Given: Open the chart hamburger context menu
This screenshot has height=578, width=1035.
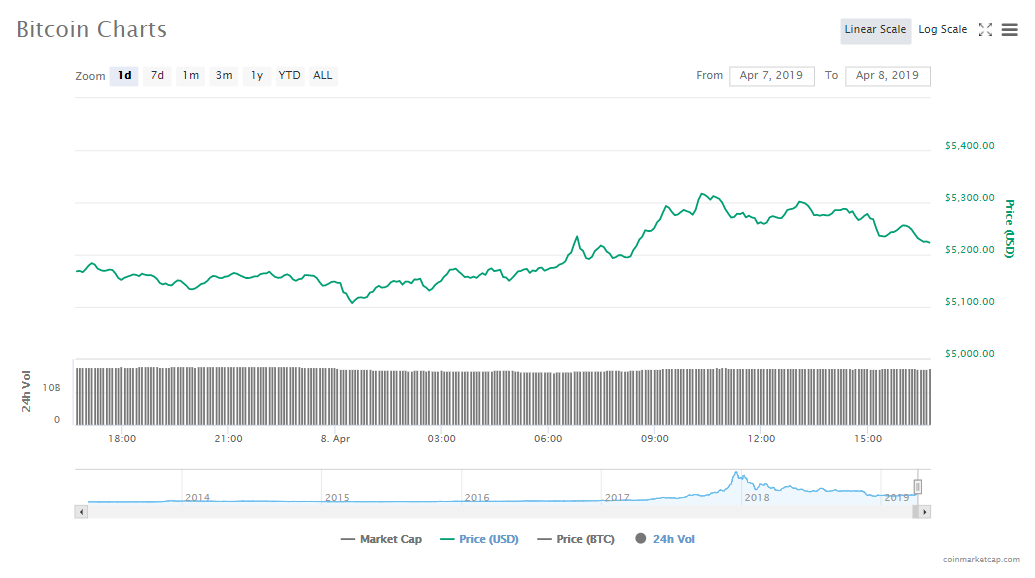Looking at the screenshot, I should pyautogui.click(x=1009, y=30).
